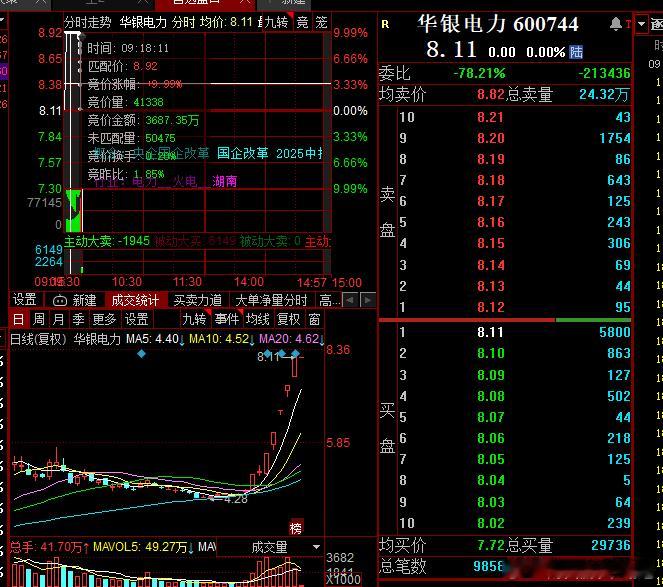Click buy volume 5800 at level 1
Screen dimensions: 663x587
pyautogui.click(x=614, y=332)
